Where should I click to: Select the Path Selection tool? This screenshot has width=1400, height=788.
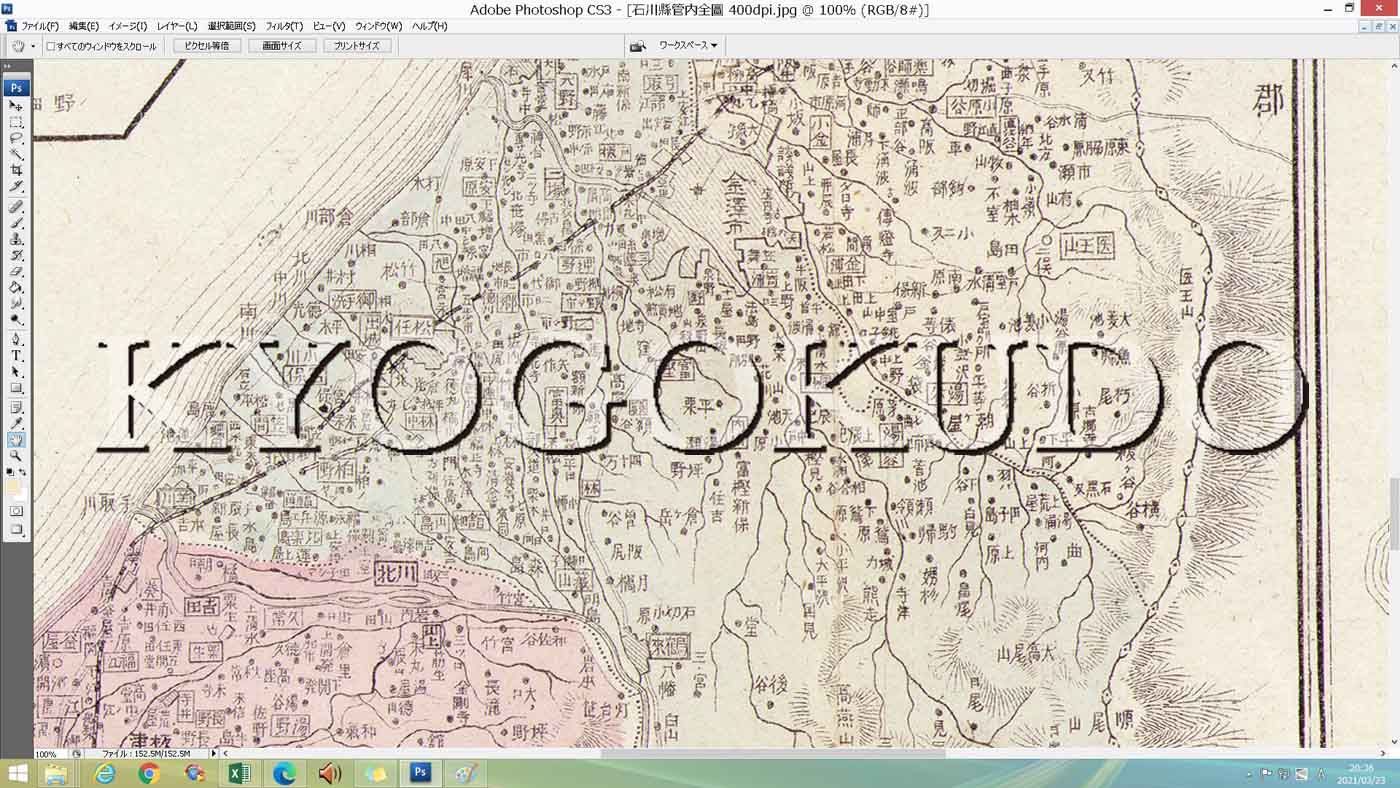(16, 371)
